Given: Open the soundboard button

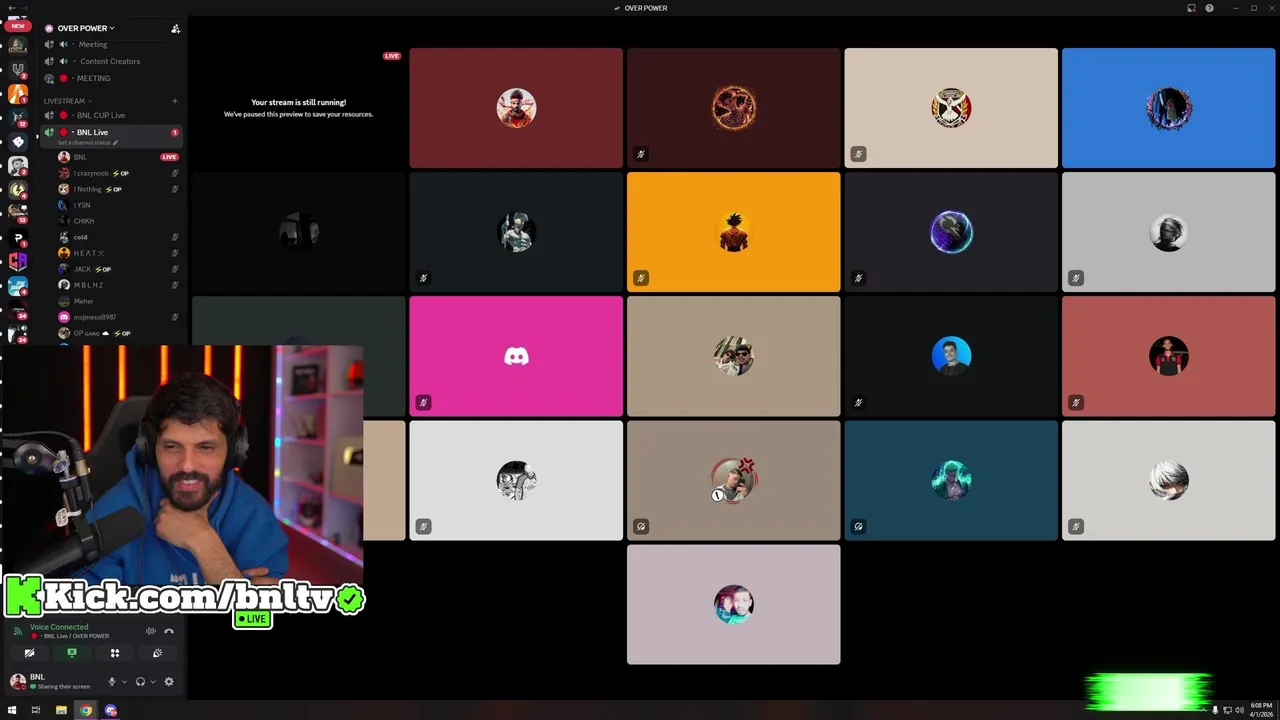Looking at the screenshot, I should point(157,653).
